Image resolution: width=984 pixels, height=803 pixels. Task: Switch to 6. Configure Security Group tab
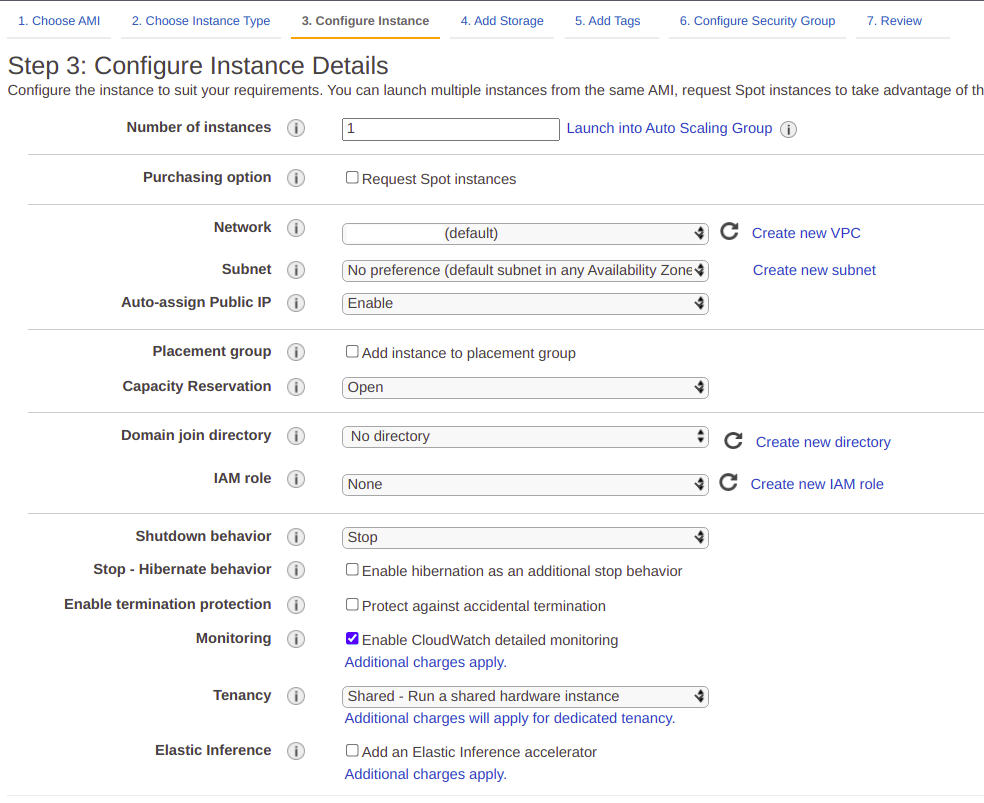coord(757,21)
